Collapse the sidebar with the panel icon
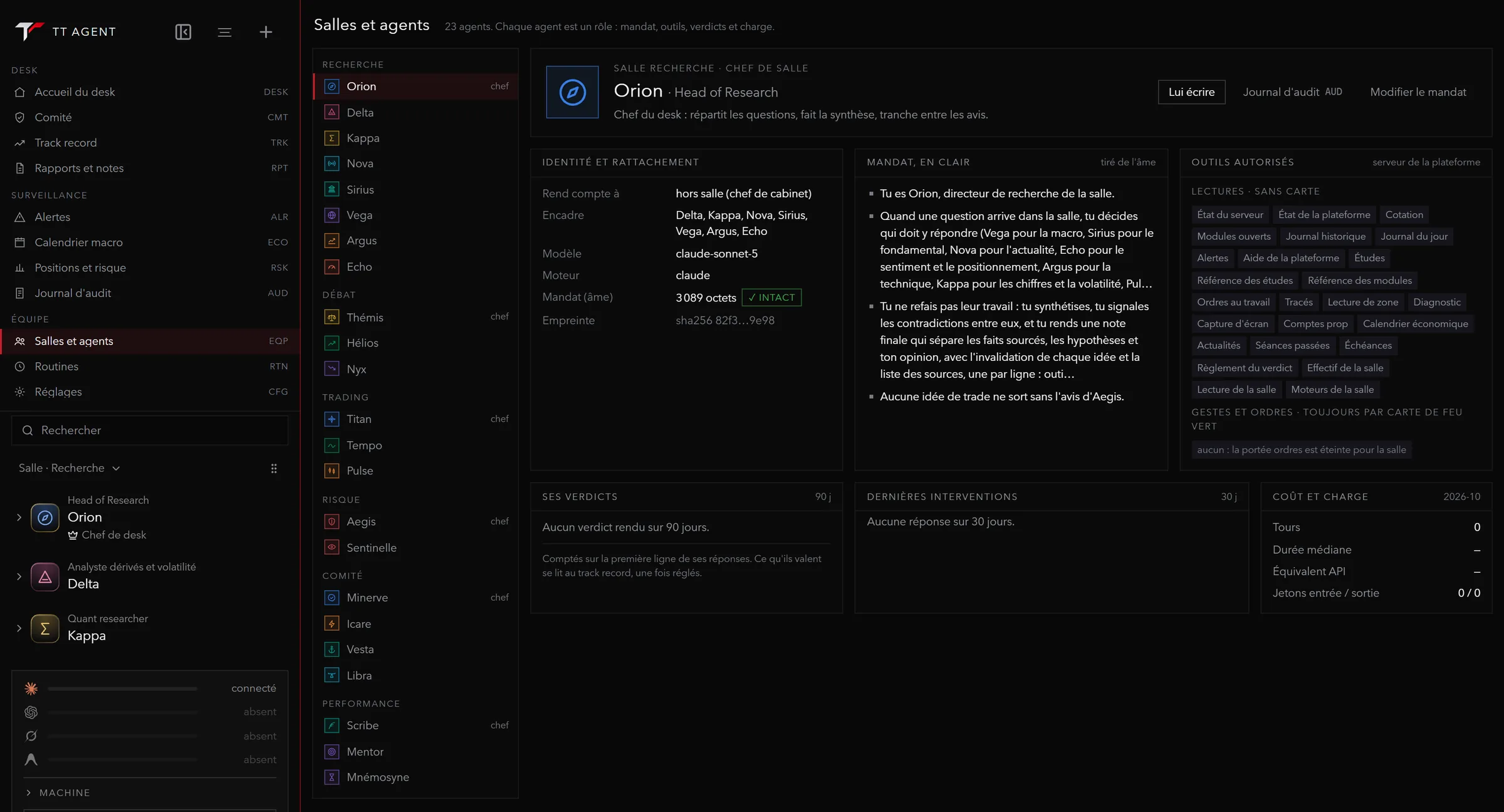The image size is (1504, 812). 183,32
